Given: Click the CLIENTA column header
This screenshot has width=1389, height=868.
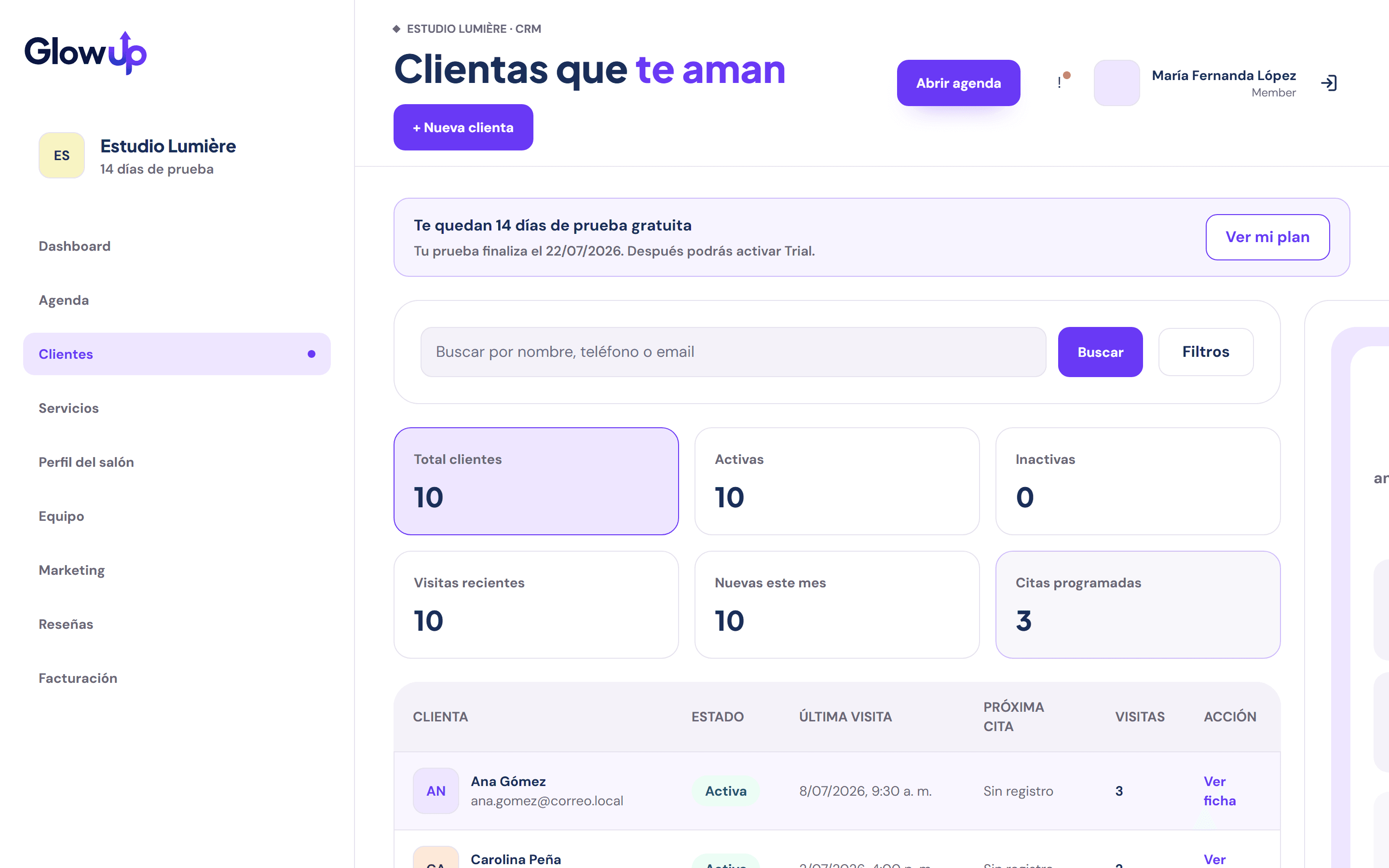Looking at the screenshot, I should [440, 717].
